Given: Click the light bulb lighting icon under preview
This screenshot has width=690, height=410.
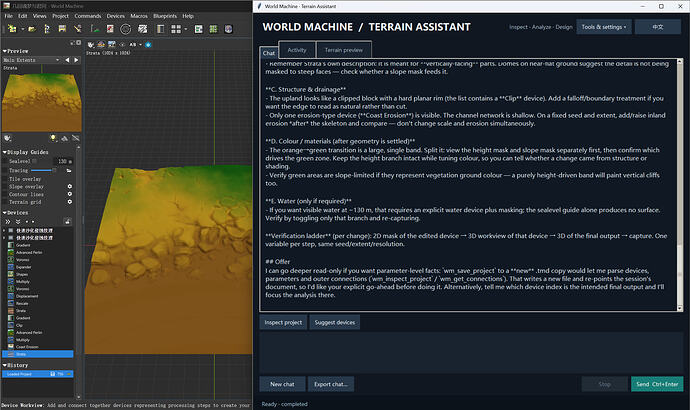Looking at the screenshot, I should [53, 138].
